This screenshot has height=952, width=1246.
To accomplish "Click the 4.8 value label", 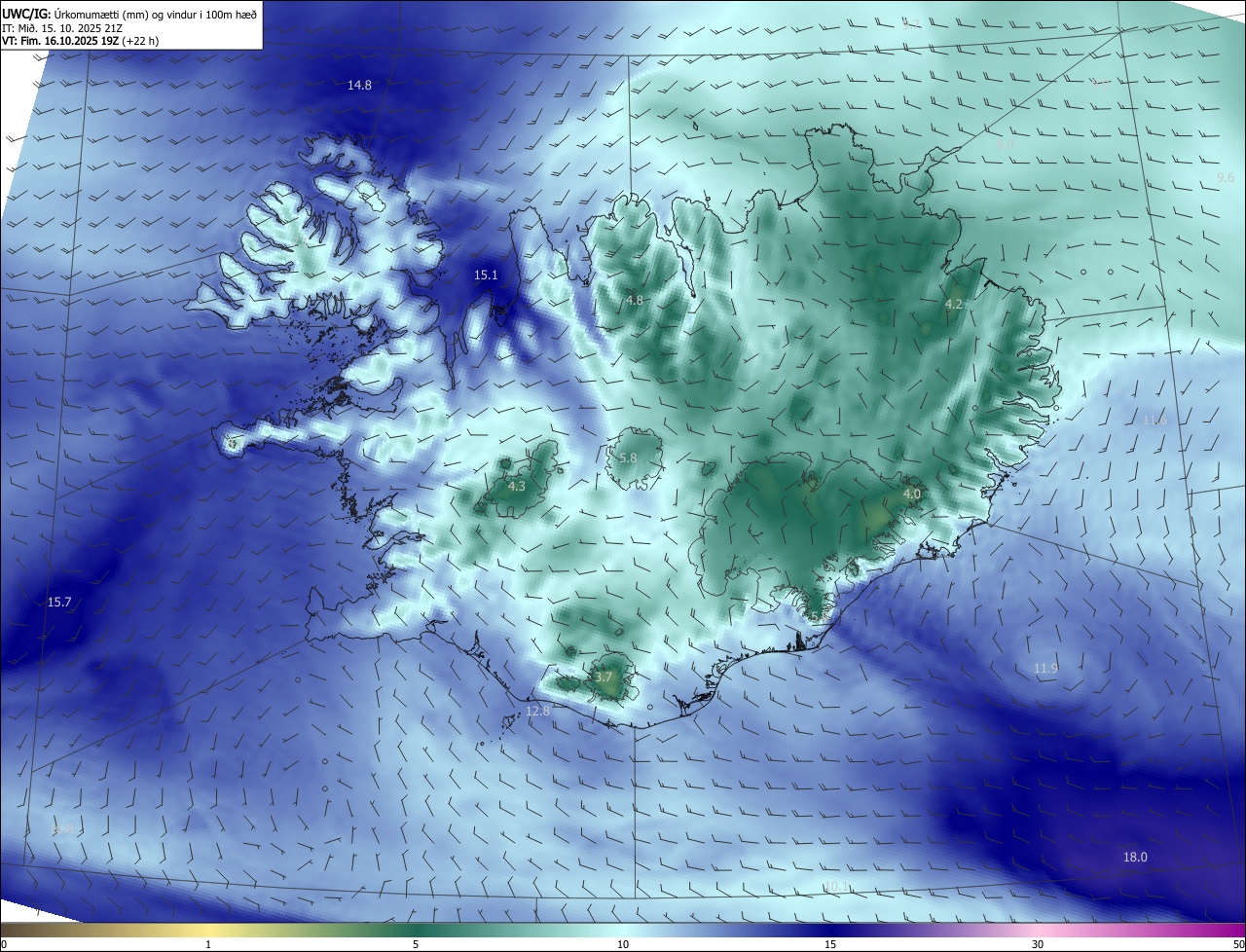I will pyautogui.click(x=635, y=301).
